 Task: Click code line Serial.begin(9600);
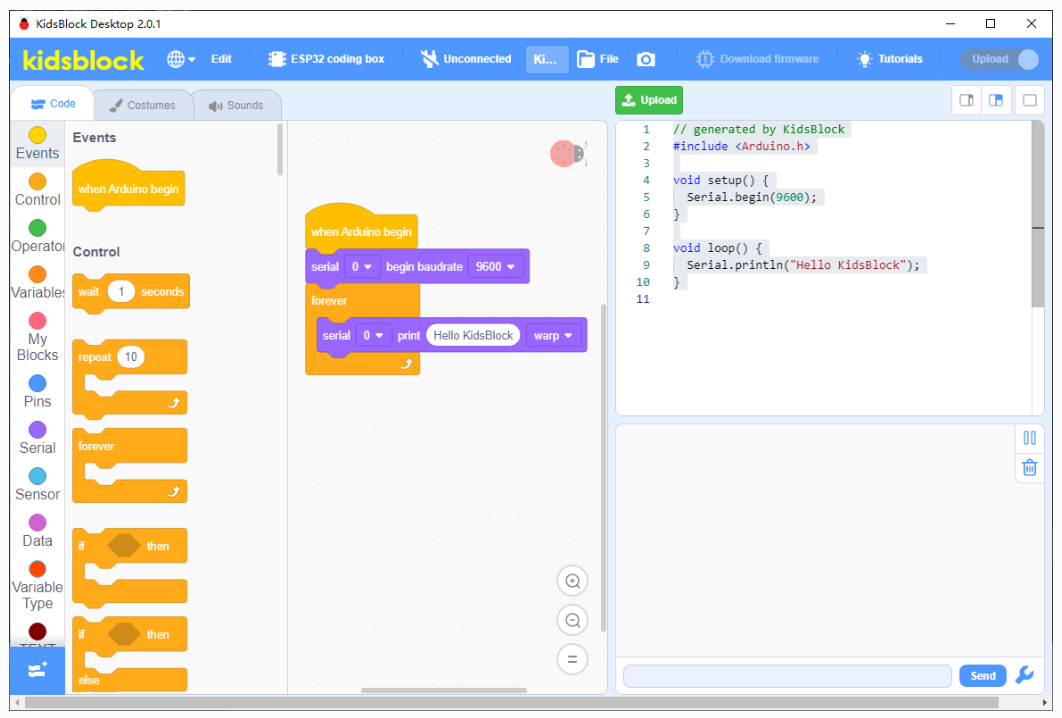pyautogui.click(x=751, y=197)
